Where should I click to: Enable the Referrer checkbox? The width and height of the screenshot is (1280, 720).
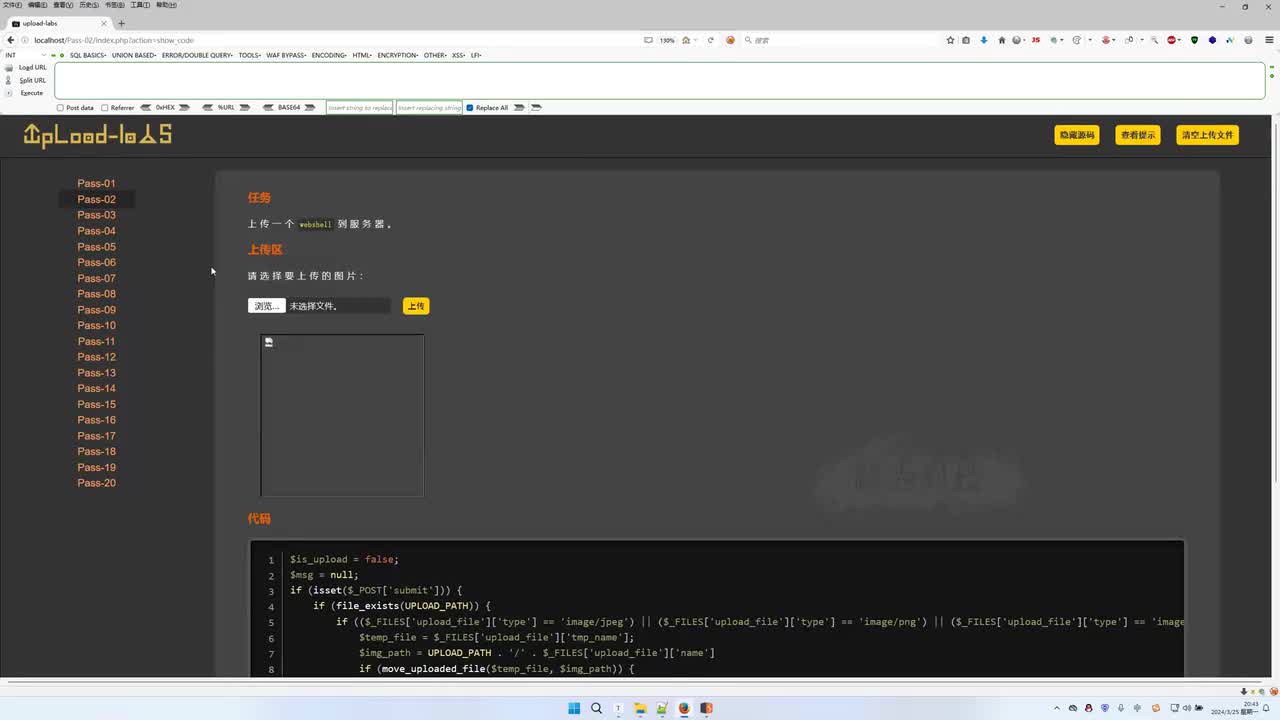pyautogui.click(x=105, y=108)
